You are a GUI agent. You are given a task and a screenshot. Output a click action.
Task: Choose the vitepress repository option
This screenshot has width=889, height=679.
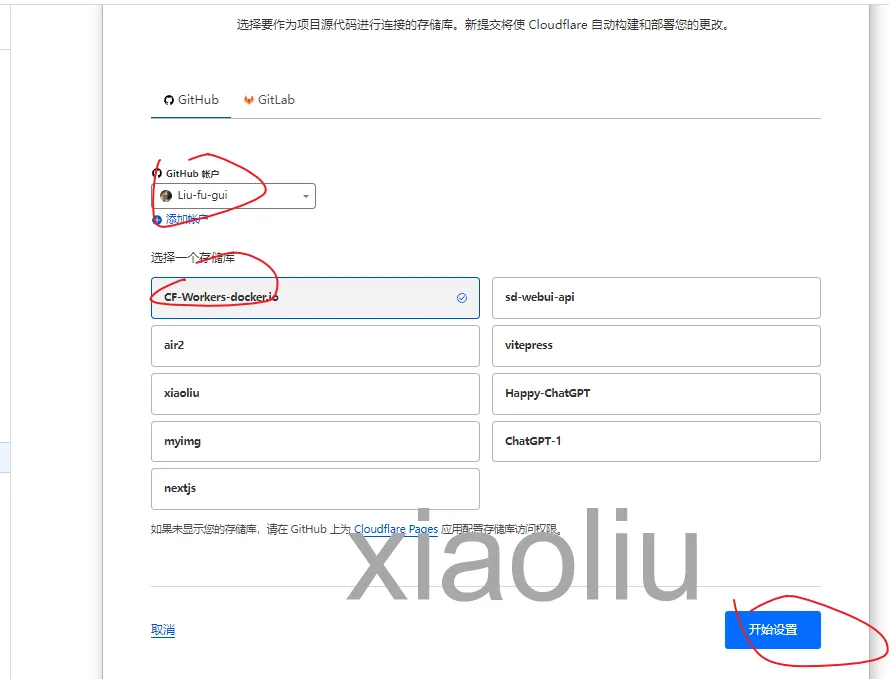click(x=656, y=346)
